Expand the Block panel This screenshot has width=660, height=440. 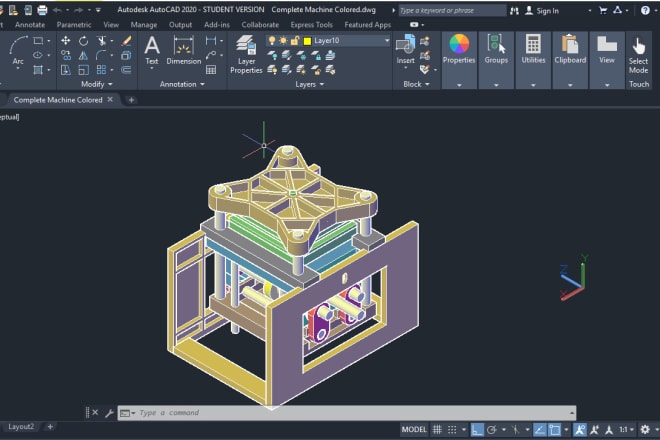coord(416,84)
